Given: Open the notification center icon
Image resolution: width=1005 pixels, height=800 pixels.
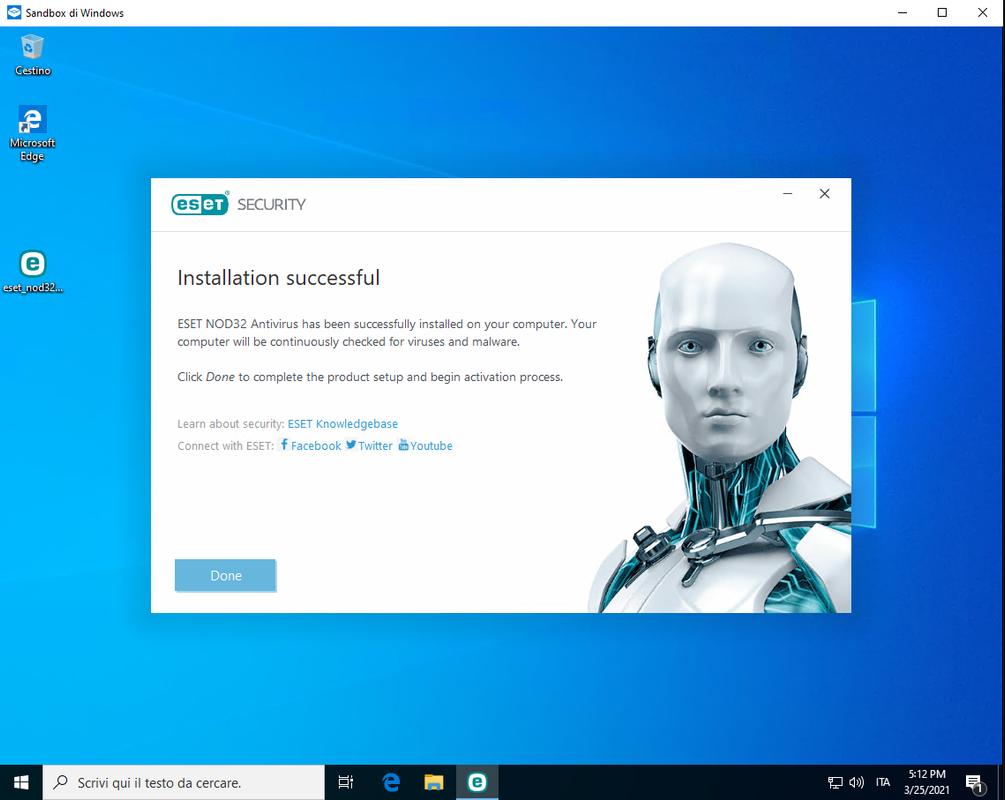Looking at the screenshot, I should [975, 783].
